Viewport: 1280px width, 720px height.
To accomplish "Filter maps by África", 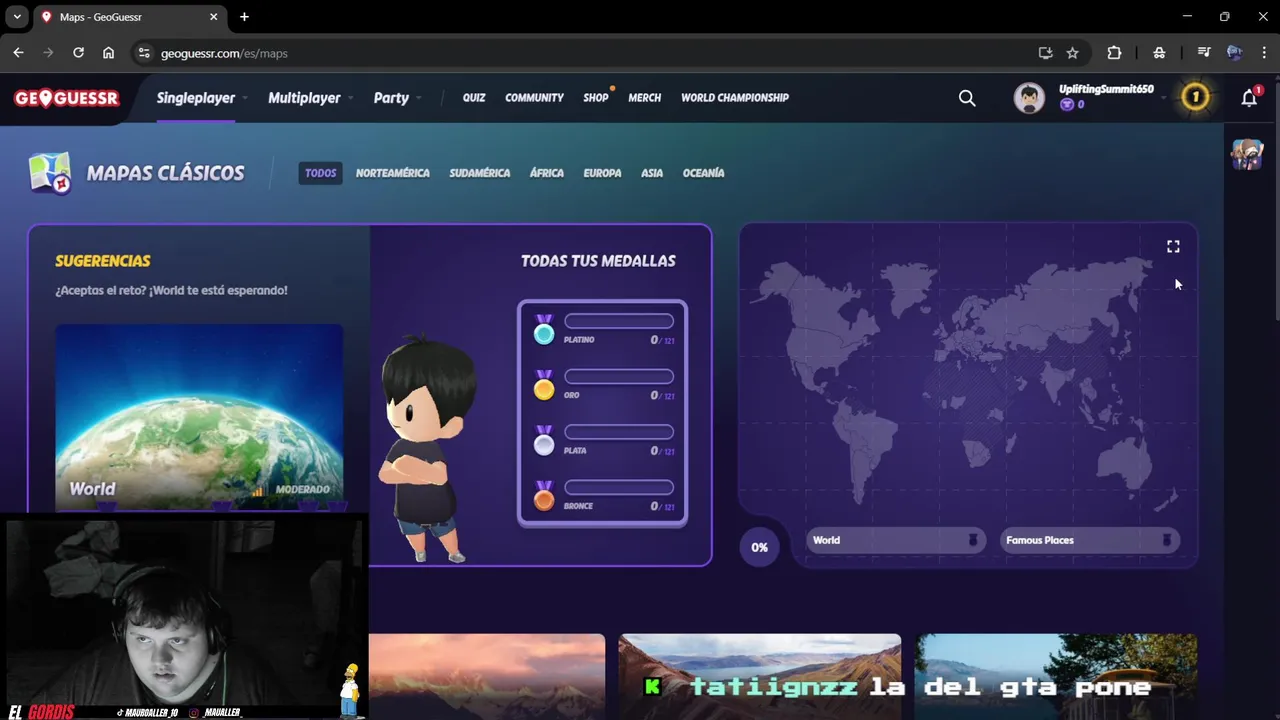I will [547, 173].
